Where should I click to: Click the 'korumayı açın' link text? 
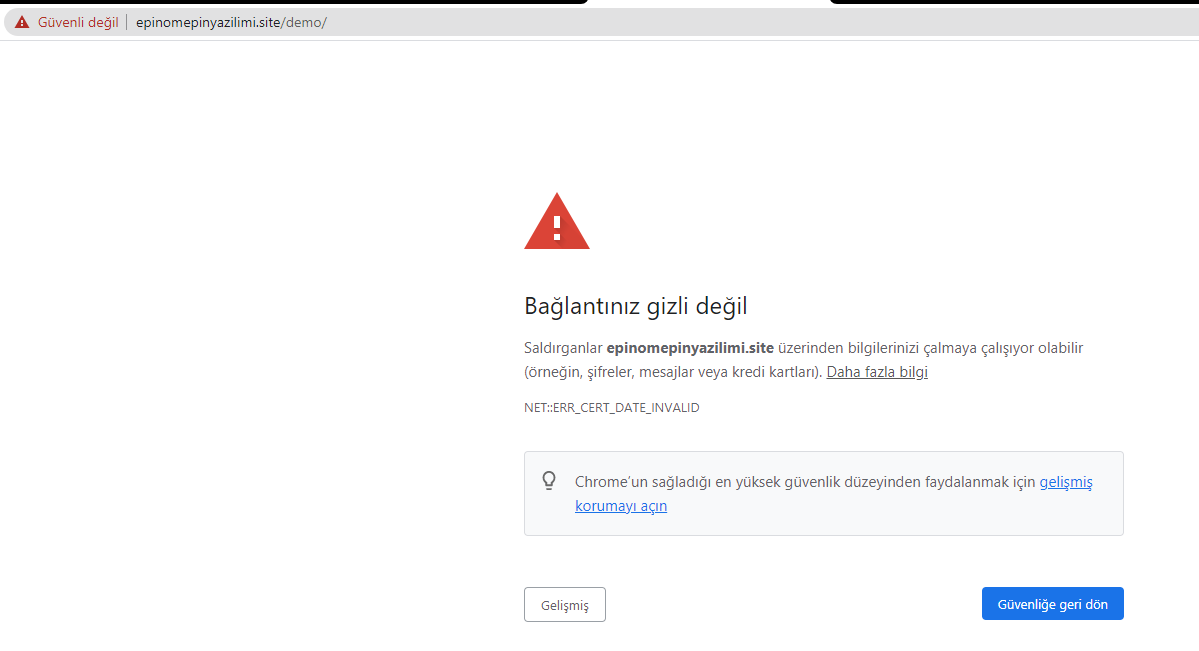pyautogui.click(x=621, y=506)
